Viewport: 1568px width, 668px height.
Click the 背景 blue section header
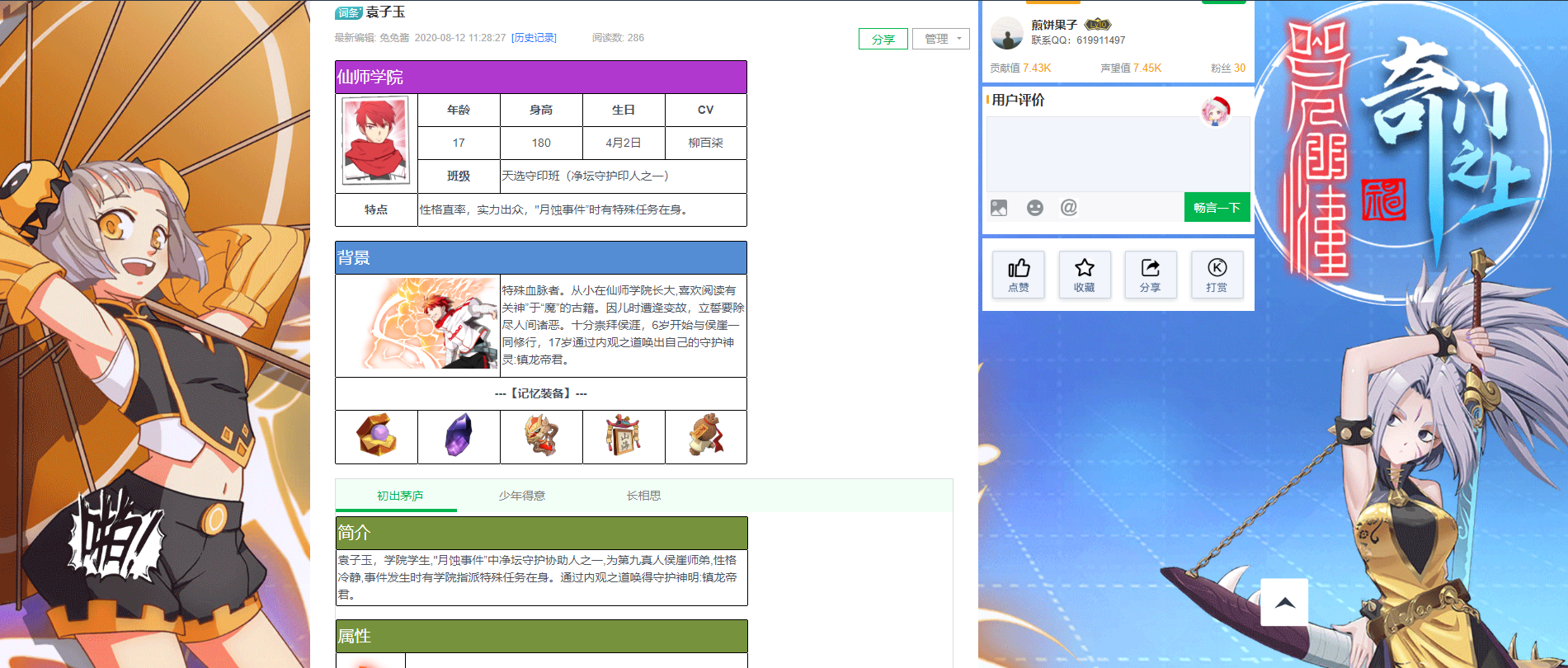tap(541, 257)
